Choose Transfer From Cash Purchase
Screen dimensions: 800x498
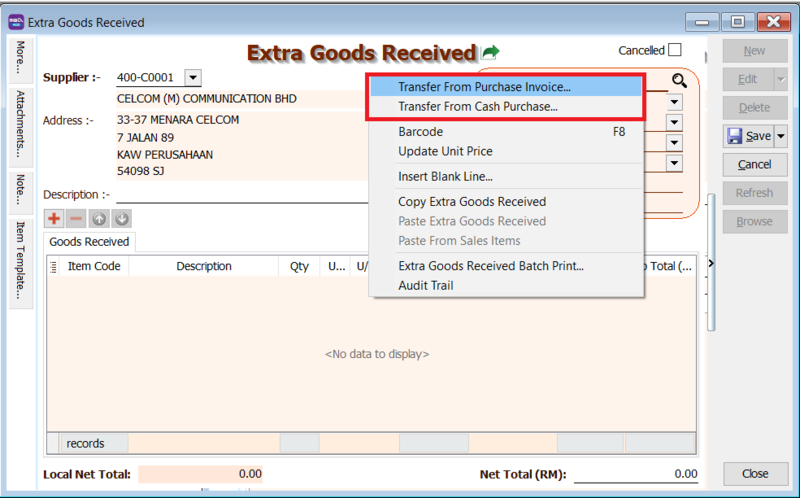[478, 107]
